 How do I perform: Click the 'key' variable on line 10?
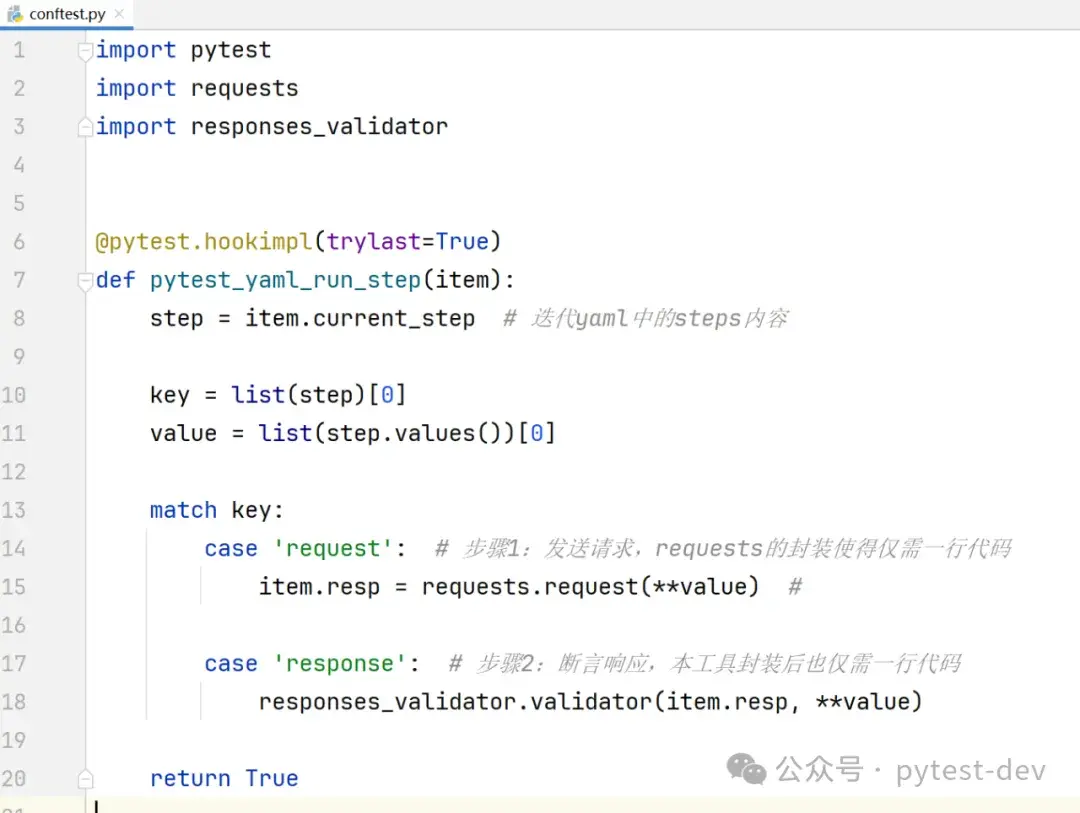[169, 395]
